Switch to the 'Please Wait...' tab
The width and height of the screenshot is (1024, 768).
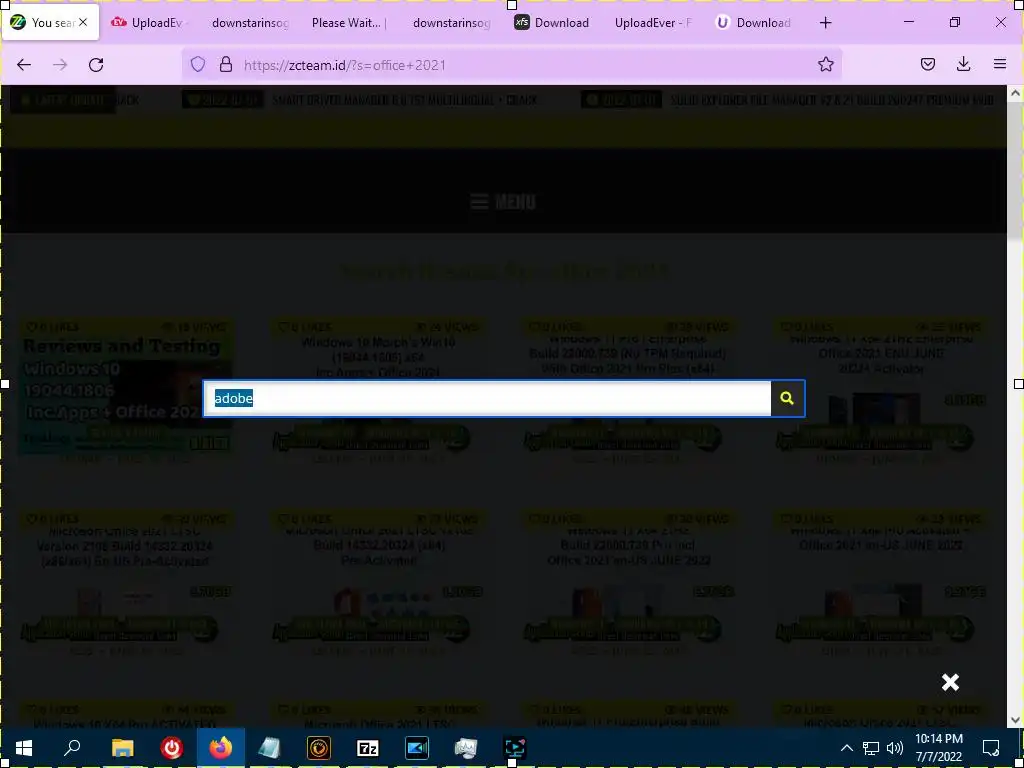pos(347,23)
